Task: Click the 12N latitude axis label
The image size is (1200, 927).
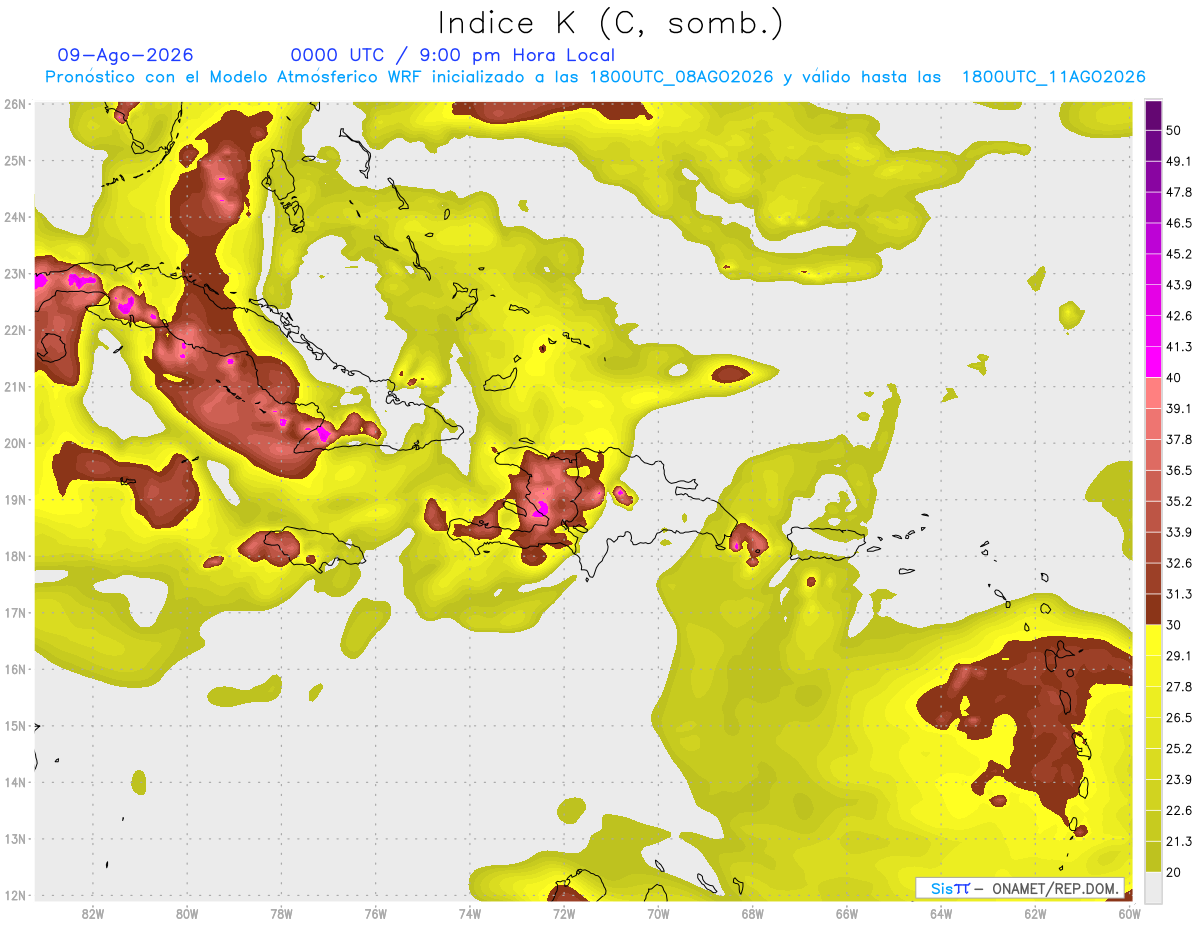Action: (x=15, y=895)
